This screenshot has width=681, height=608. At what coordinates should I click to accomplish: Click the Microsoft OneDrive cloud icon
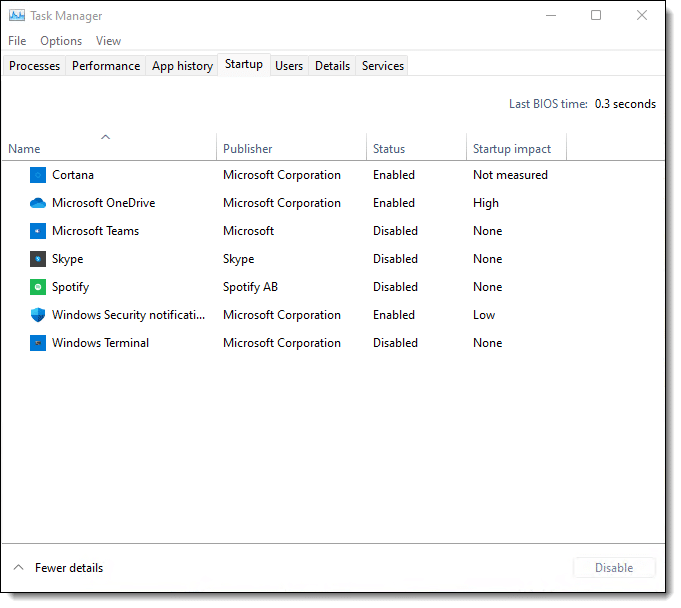pyautogui.click(x=38, y=203)
